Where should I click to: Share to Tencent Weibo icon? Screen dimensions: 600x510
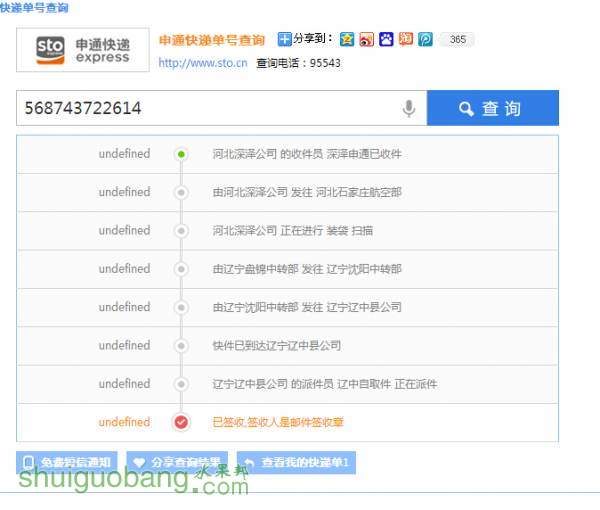pos(425,40)
